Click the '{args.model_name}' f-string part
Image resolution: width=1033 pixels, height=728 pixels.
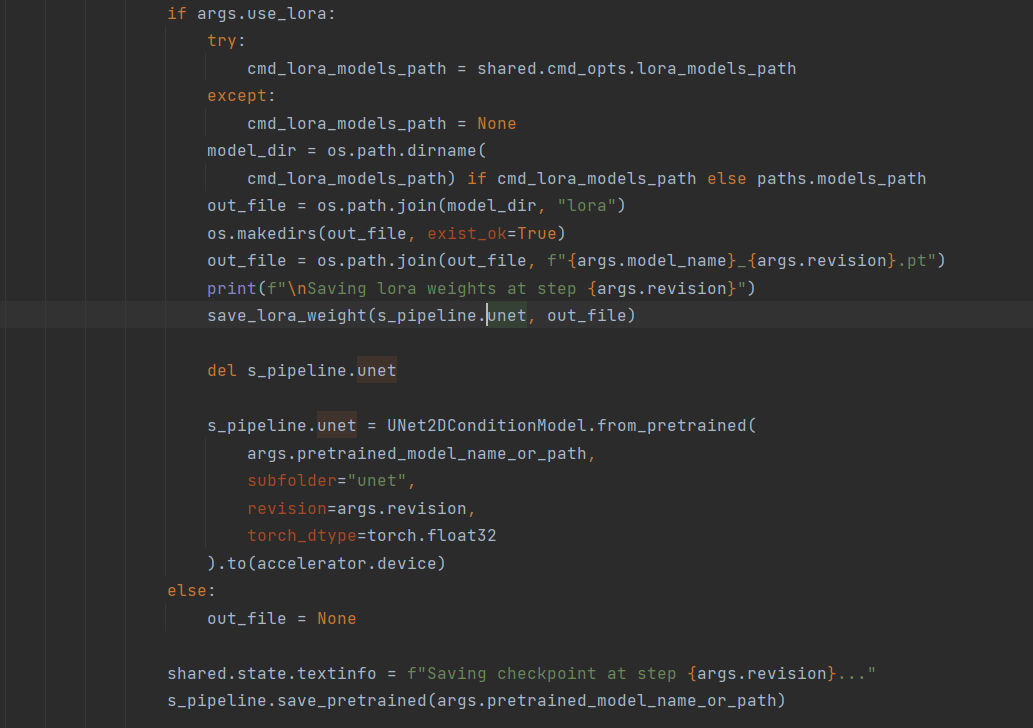point(651,261)
